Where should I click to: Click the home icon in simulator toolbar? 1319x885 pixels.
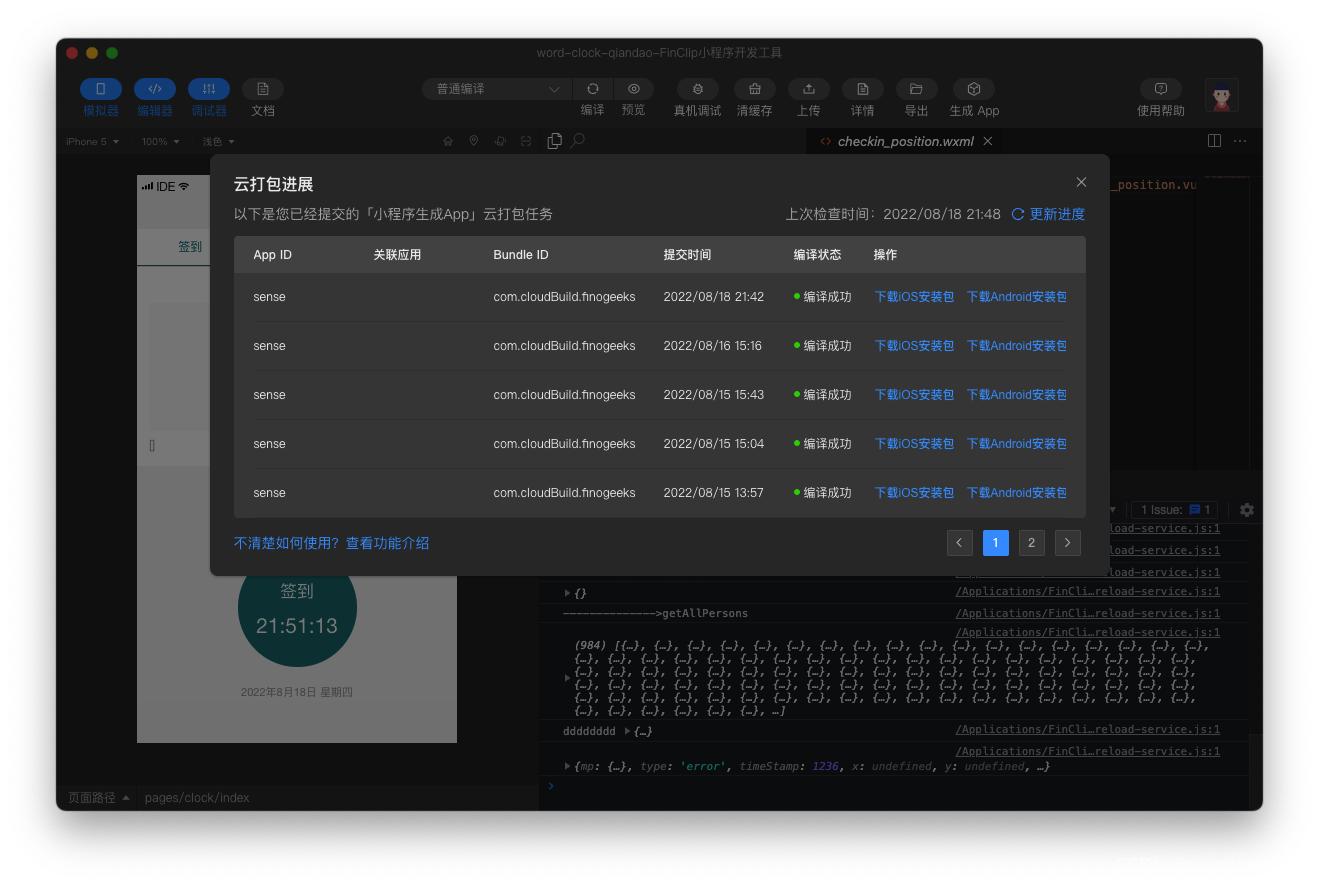(x=448, y=141)
